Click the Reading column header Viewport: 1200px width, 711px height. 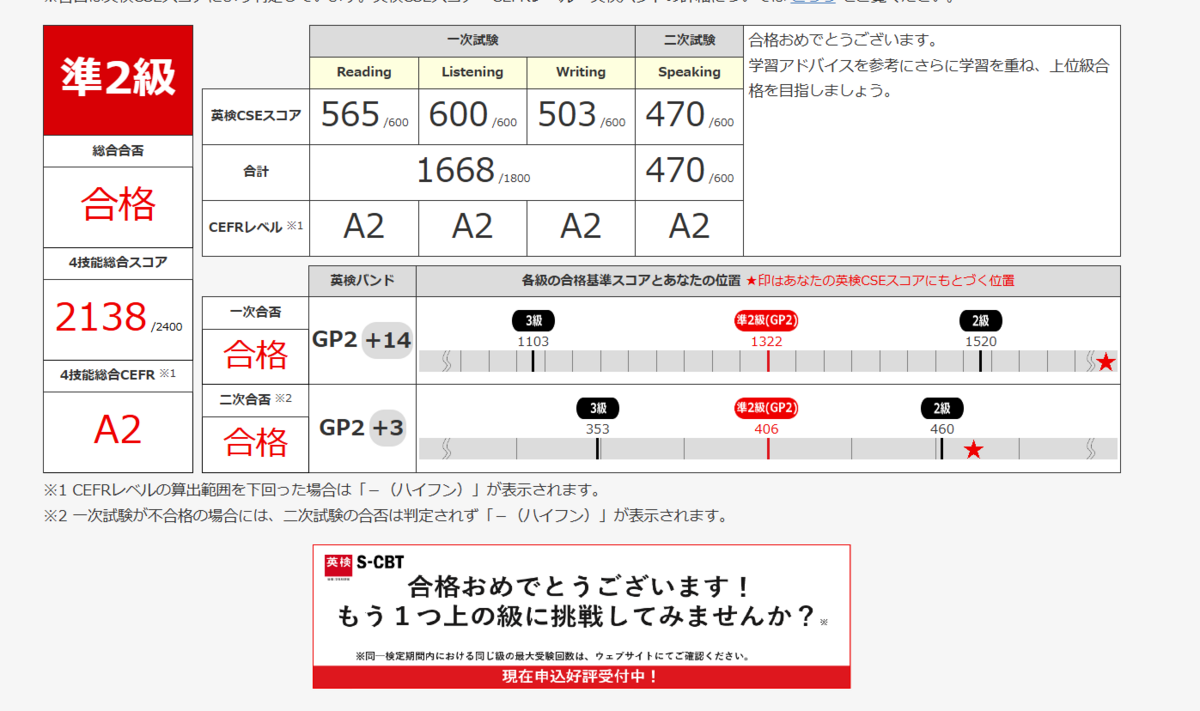[x=364, y=72]
